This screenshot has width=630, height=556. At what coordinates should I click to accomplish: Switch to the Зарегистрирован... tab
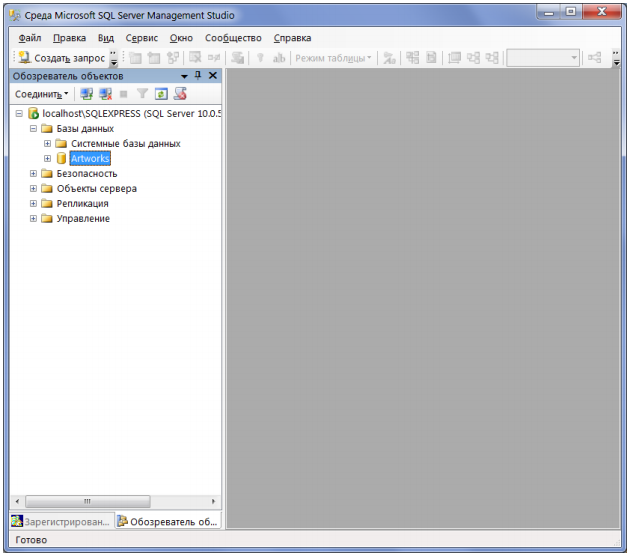point(61,521)
